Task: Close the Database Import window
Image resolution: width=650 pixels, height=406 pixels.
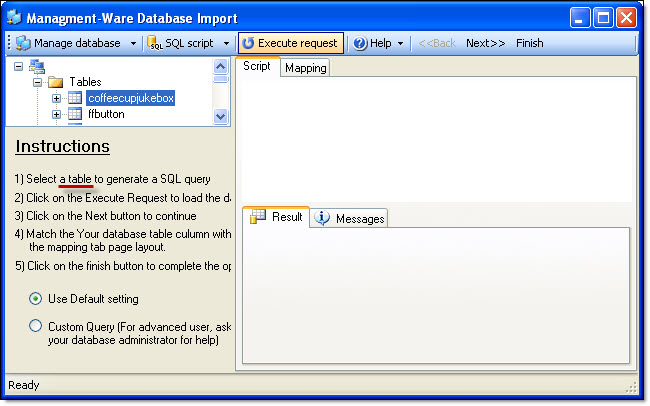Action: tap(626, 18)
